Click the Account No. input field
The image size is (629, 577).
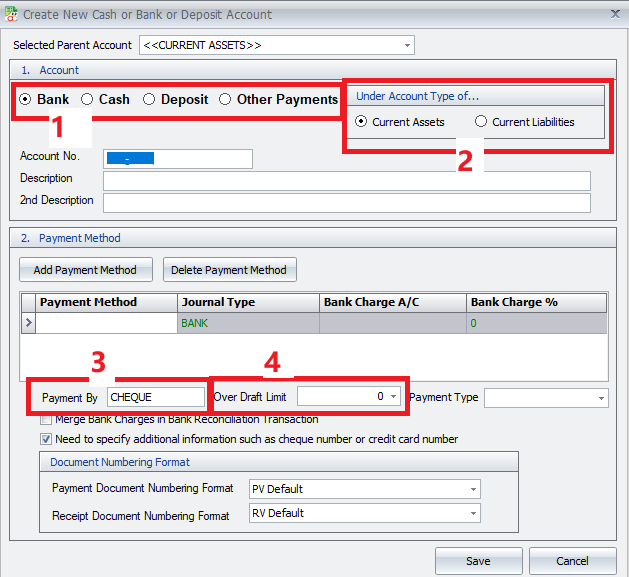coord(178,159)
